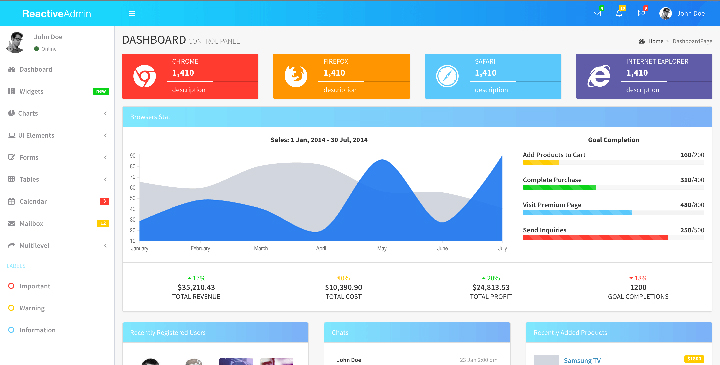Select the Warning label in sidebar

coord(32,308)
